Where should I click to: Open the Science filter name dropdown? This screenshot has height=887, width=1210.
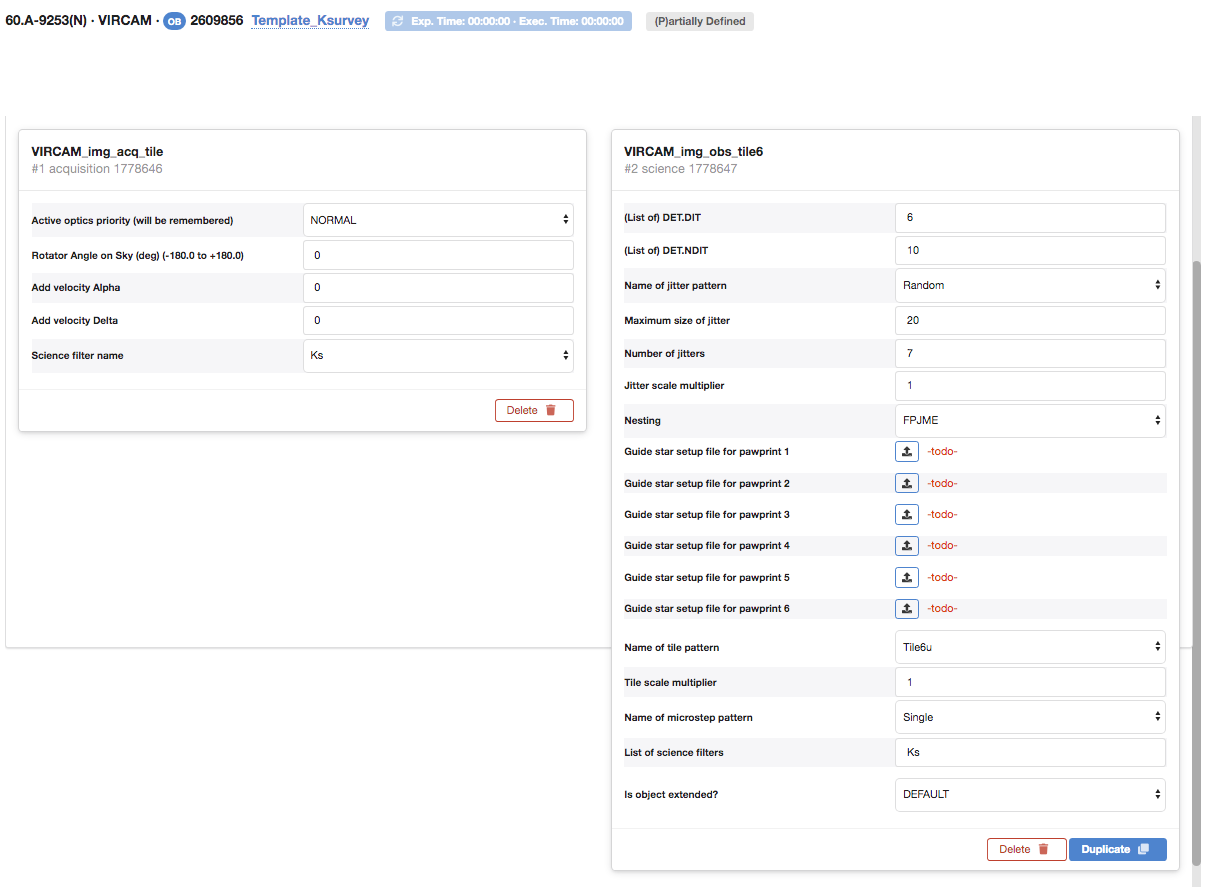tap(438, 356)
